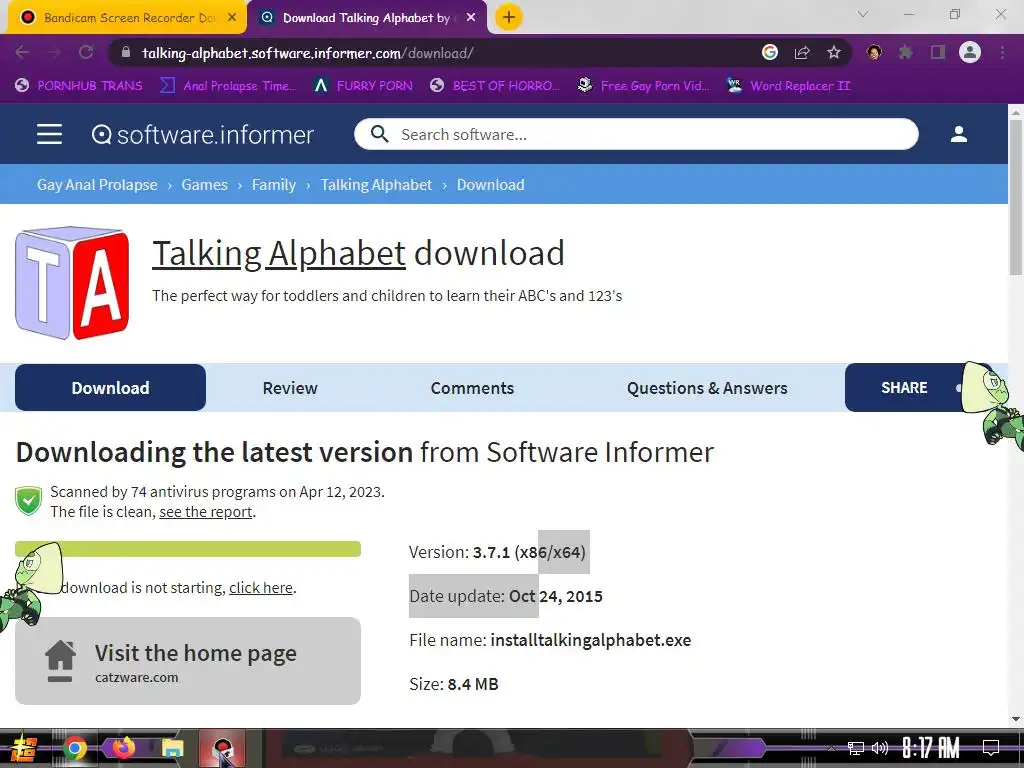Expand the tab search chevron
This screenshot has height=768, width=1024.
[x=863, y=14]
